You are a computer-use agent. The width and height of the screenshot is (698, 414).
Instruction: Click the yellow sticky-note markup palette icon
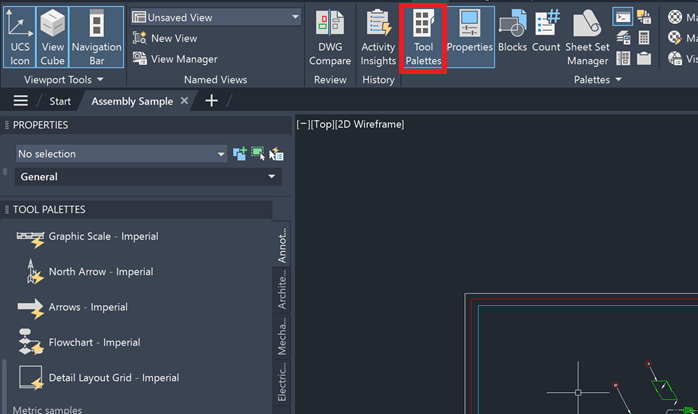tap(644, 17)
